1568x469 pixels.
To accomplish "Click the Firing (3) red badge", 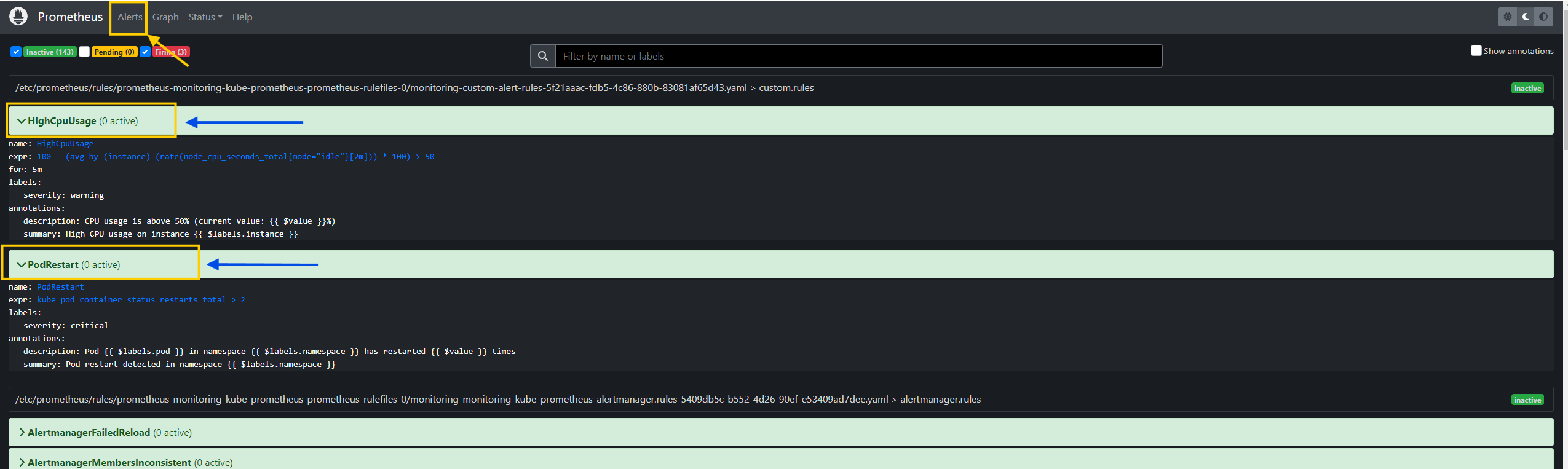I will [x=171, y=52].
